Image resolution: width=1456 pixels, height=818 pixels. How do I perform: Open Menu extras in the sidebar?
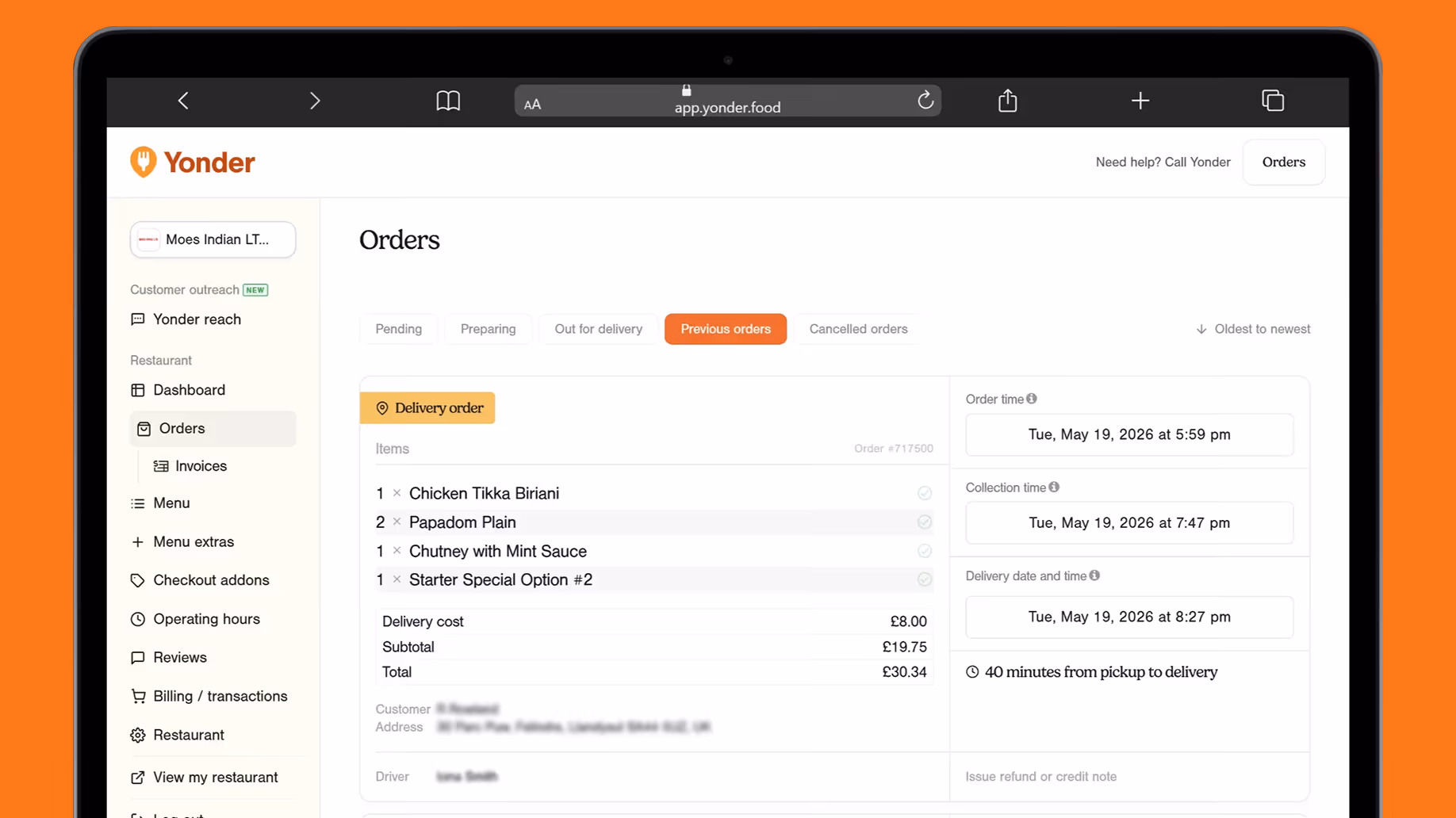tap(193, 542)
